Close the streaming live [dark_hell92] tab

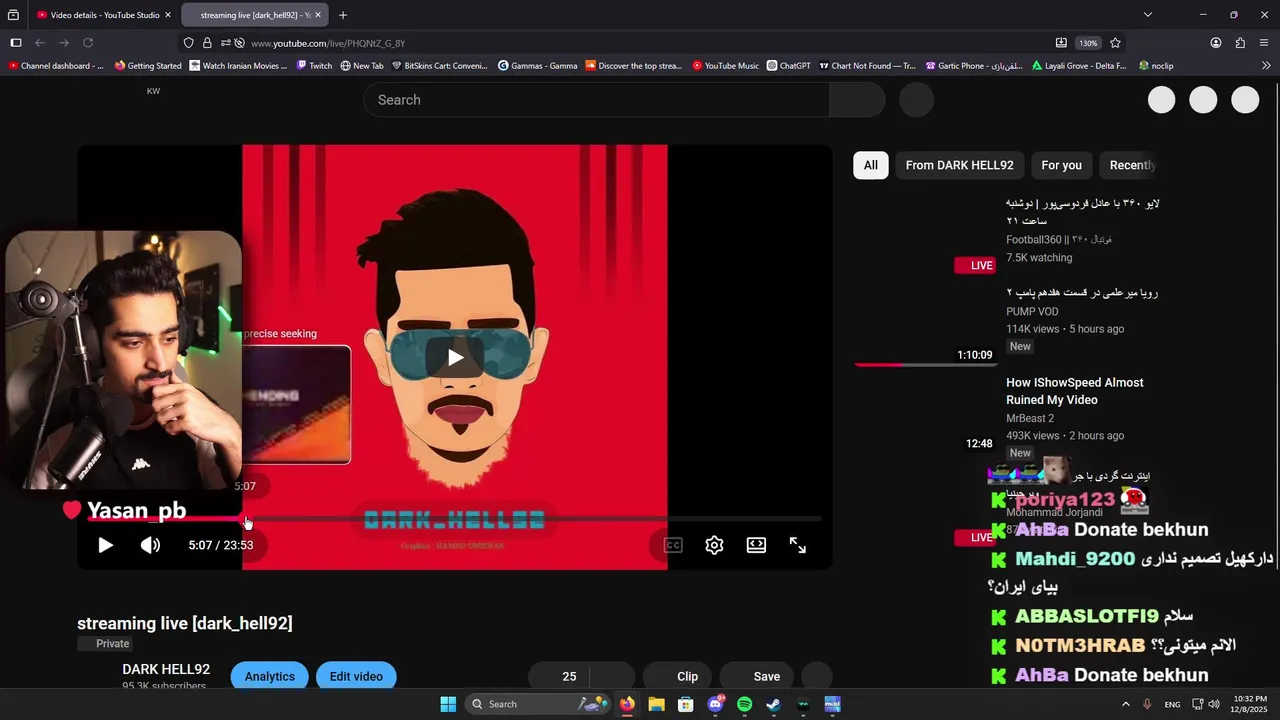(318, 15)
